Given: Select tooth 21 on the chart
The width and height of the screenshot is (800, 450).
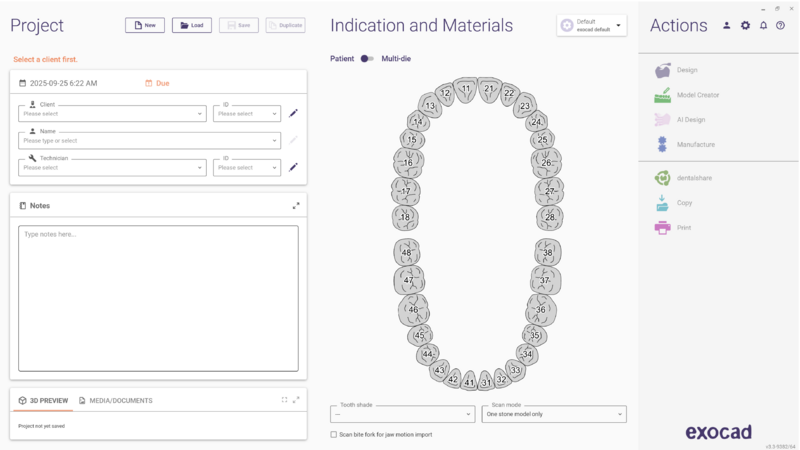Looking at the screenshot, I should [x=489, y=89].
